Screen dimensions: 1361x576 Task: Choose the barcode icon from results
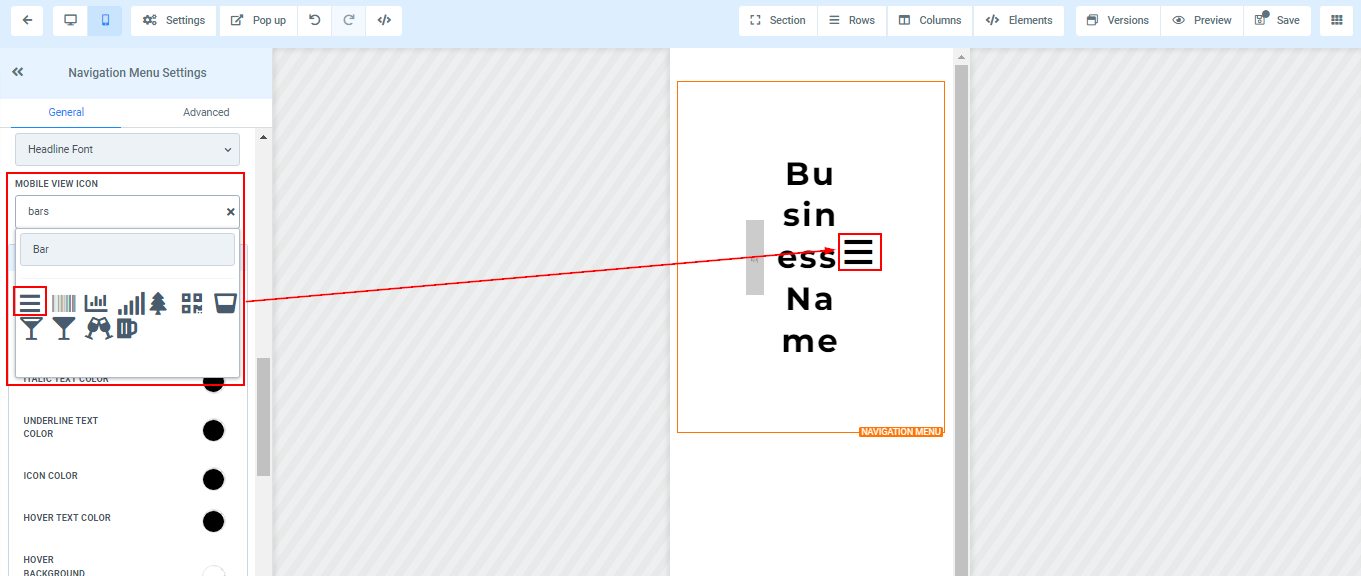pyautogui.click(x=64, y=303)
